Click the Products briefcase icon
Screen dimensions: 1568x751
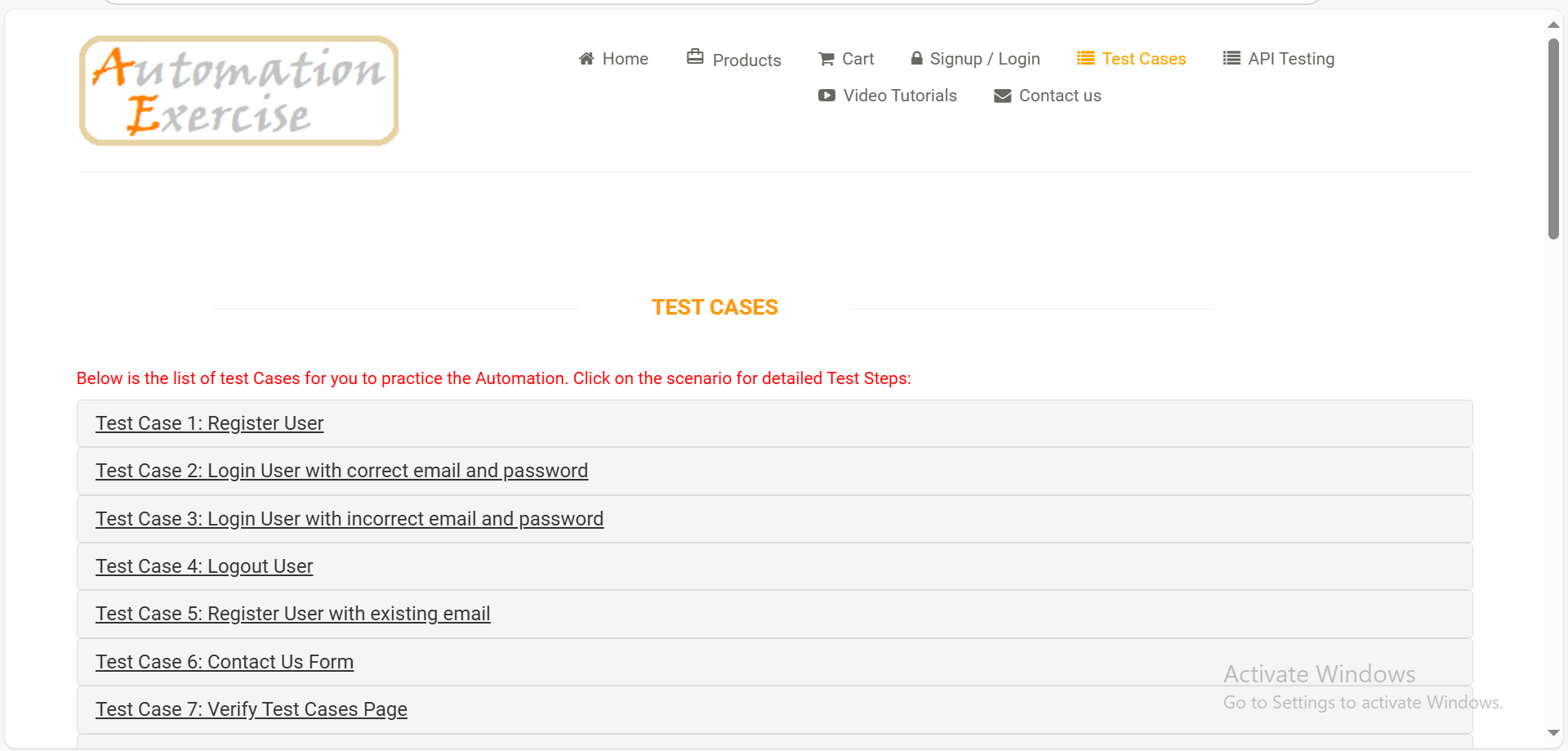pos(695,56)
